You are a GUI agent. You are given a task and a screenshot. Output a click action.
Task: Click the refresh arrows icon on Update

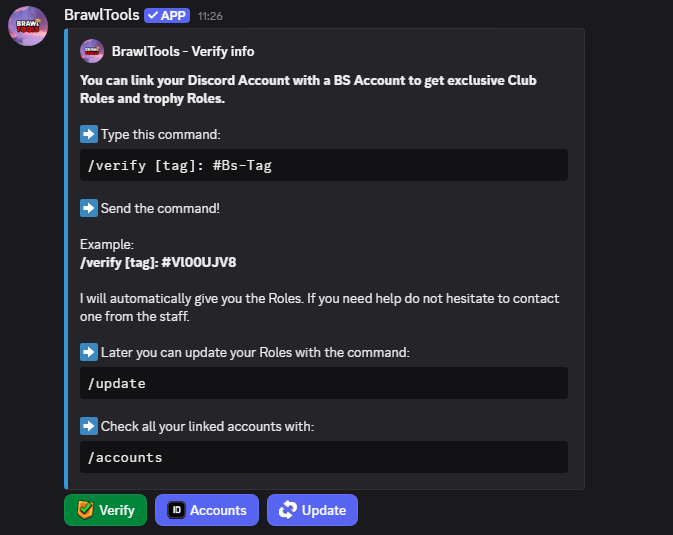pyautogui.click(x=288, y=510)
